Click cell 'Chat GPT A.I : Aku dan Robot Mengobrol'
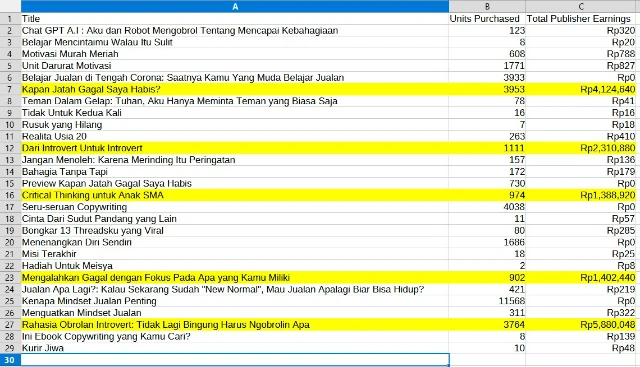Screen dimensions: 640x367 click(235, 31)
